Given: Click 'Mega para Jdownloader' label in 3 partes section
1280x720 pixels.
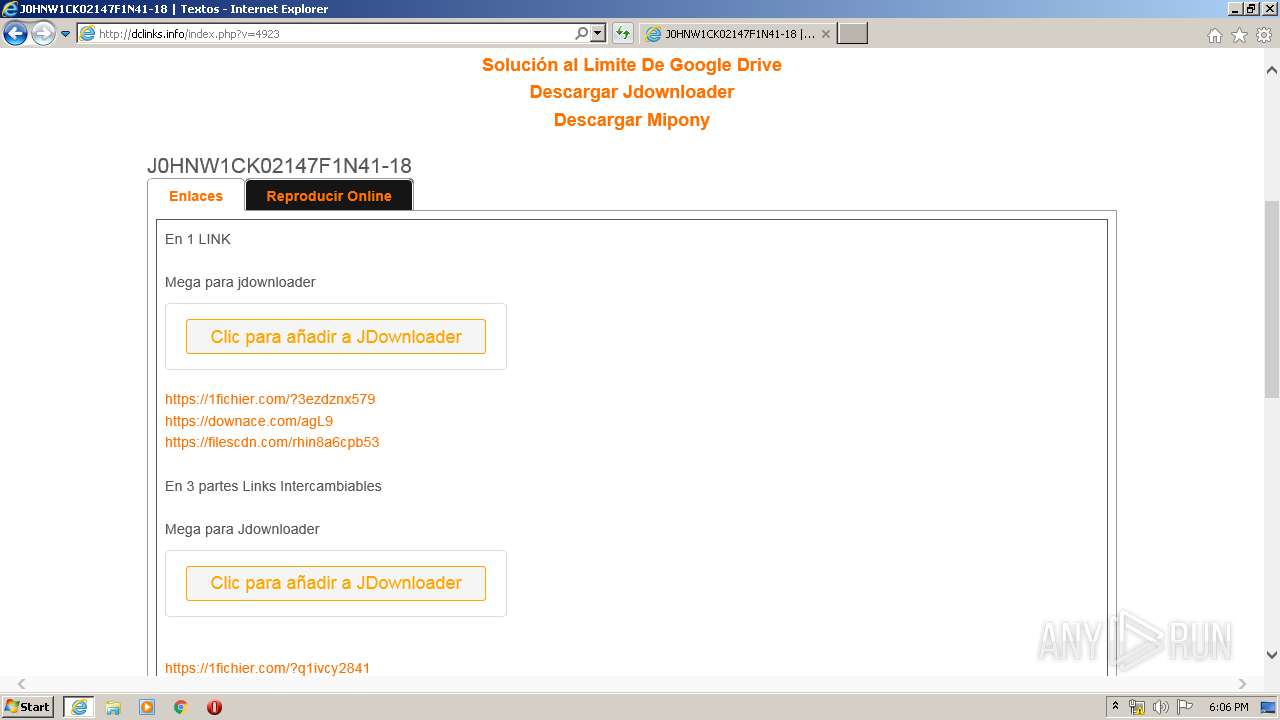Looking at the screenshot, I should click(242, 529).
